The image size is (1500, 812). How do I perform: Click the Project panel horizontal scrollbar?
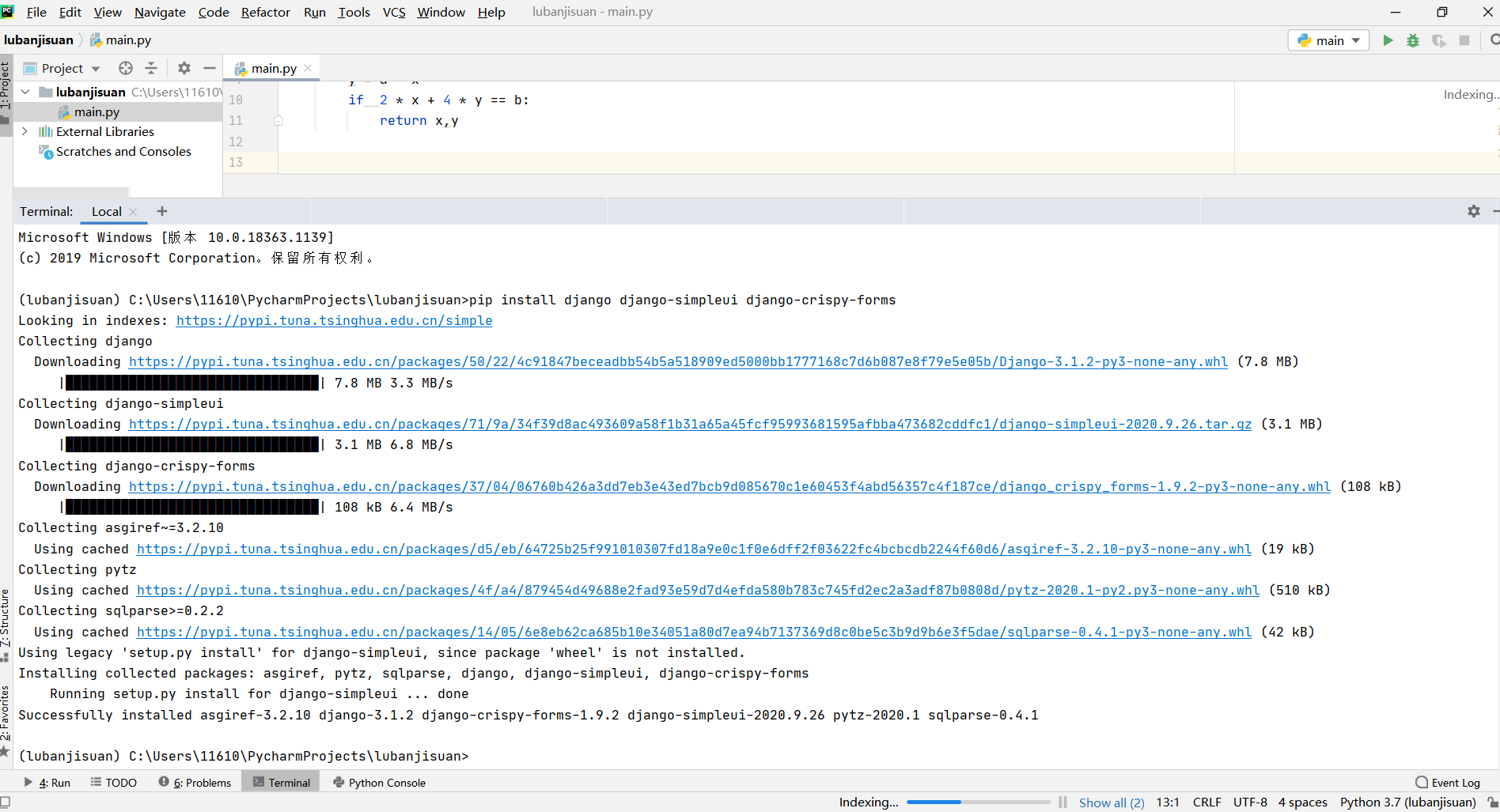[71, 191]
